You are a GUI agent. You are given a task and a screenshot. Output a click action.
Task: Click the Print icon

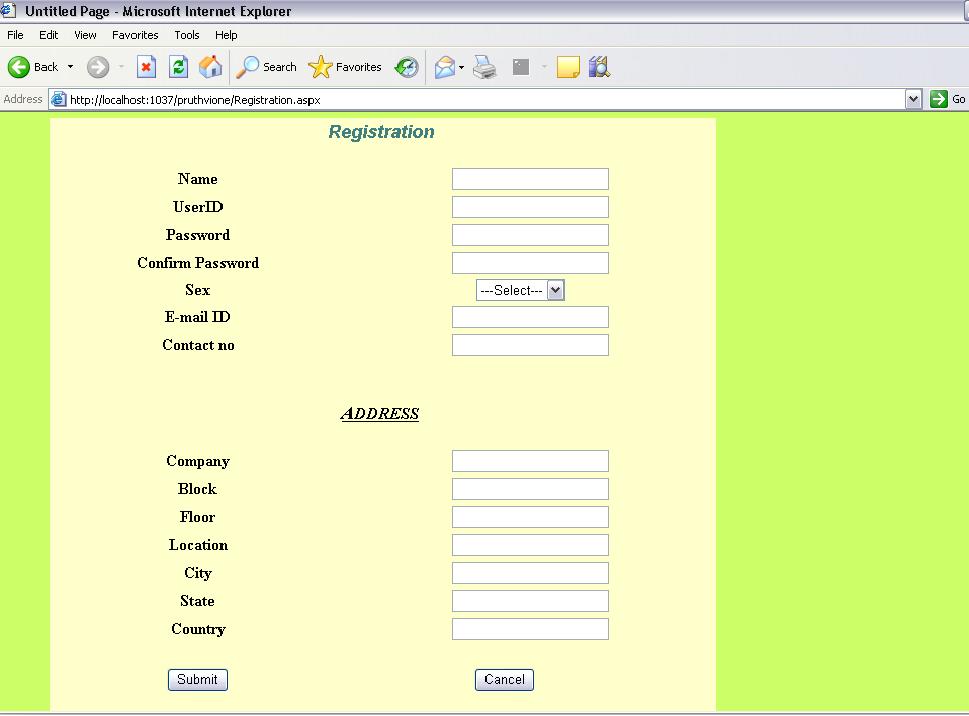(484, 67)
